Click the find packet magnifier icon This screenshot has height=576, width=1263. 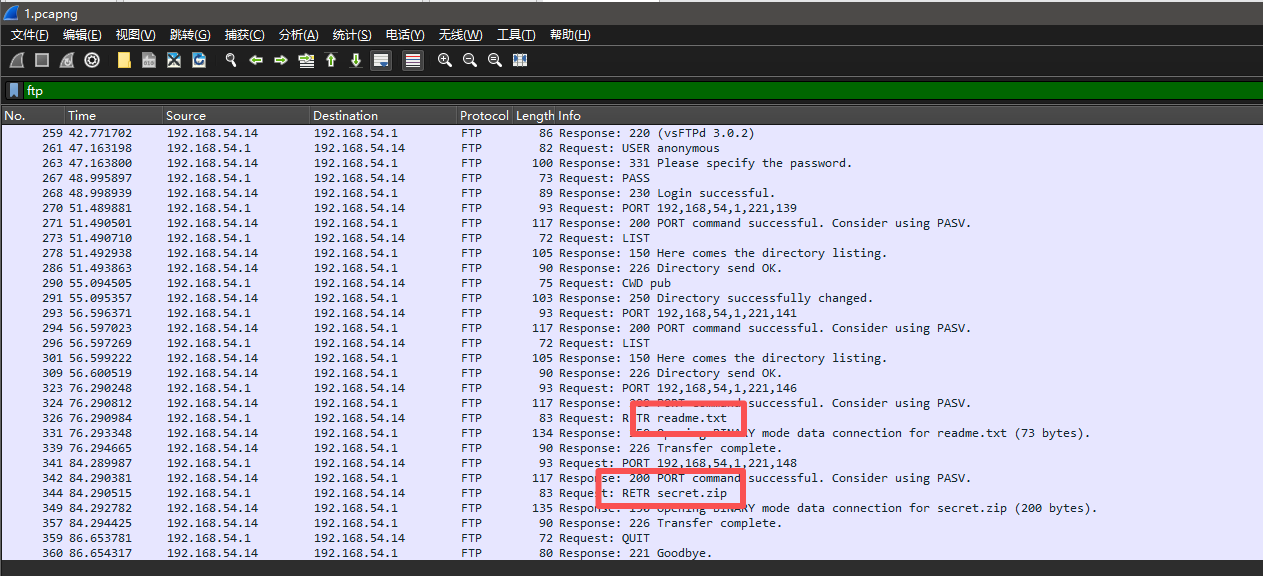click(230, 60)
